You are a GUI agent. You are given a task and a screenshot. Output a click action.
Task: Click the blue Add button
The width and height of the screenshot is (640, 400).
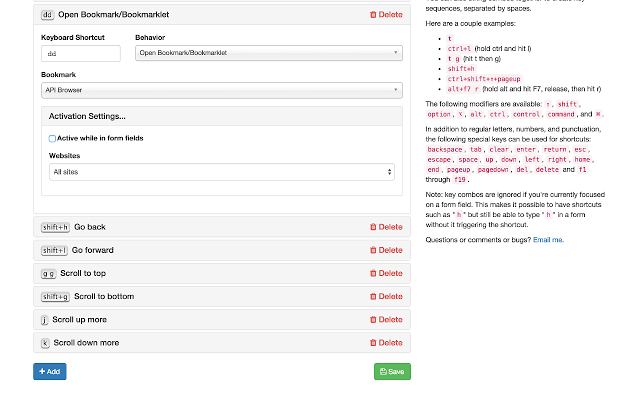50,371
